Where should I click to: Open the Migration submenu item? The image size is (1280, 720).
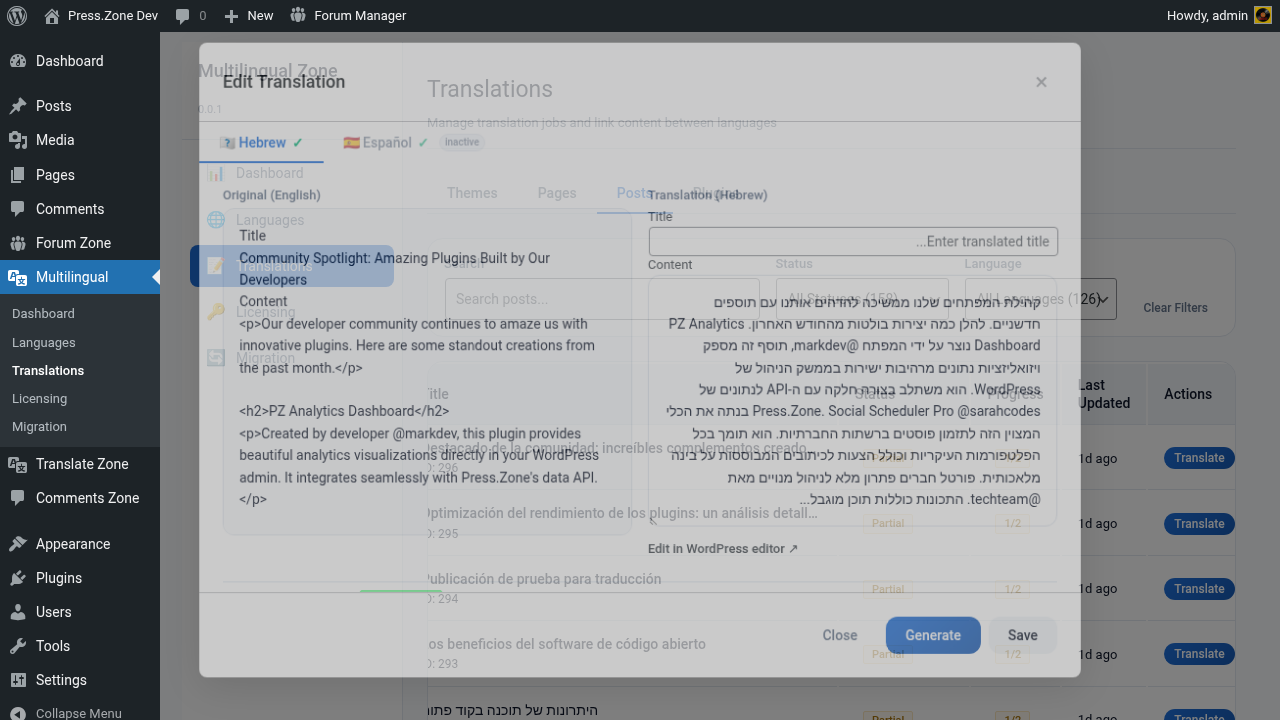[40, 426]
